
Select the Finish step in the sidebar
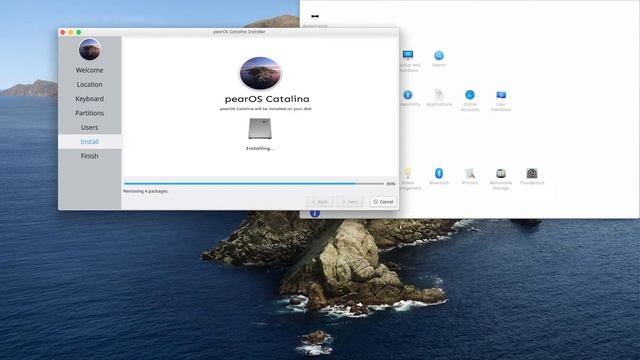pos(89,156)
